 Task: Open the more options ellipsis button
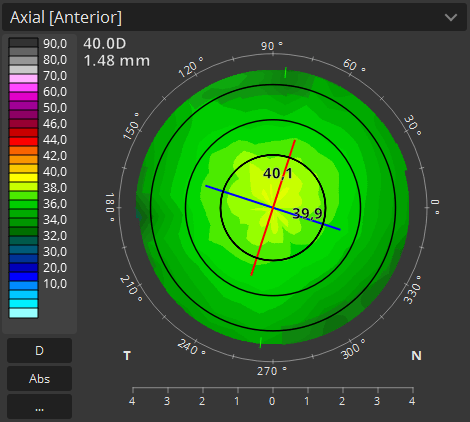pos(39,407)
